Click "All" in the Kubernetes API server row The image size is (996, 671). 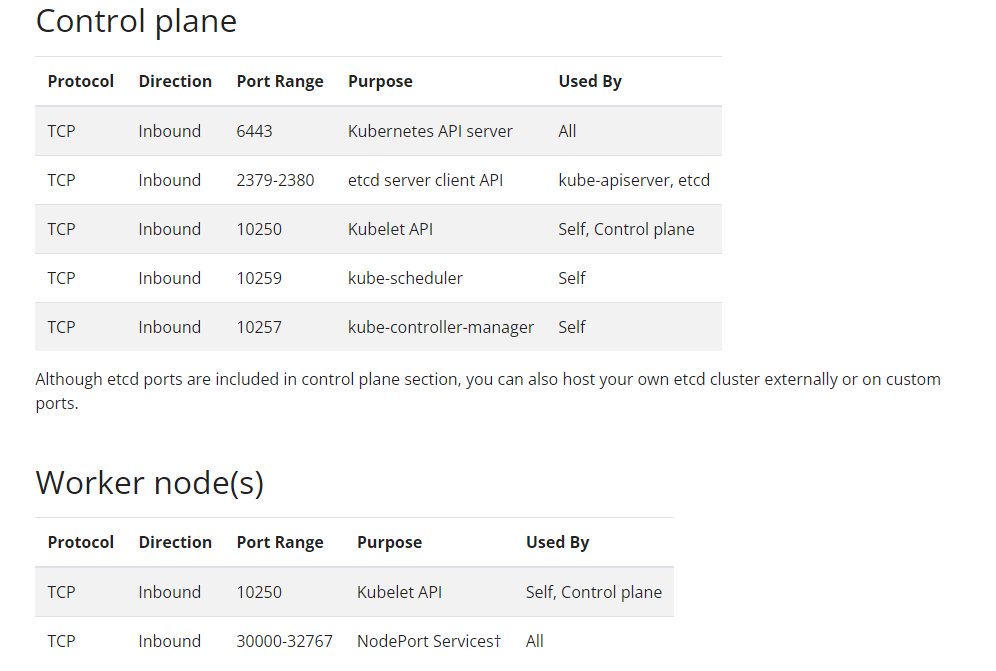pyautogui.click(x=567, y=131)
